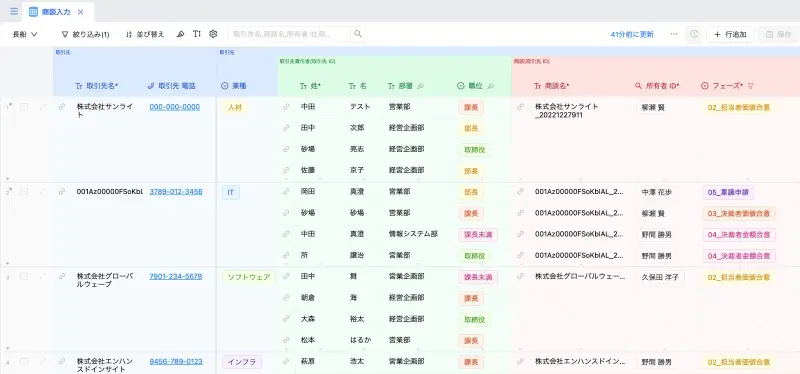
Task: Click the 業種 column header
Action: (x=234, y=86)
